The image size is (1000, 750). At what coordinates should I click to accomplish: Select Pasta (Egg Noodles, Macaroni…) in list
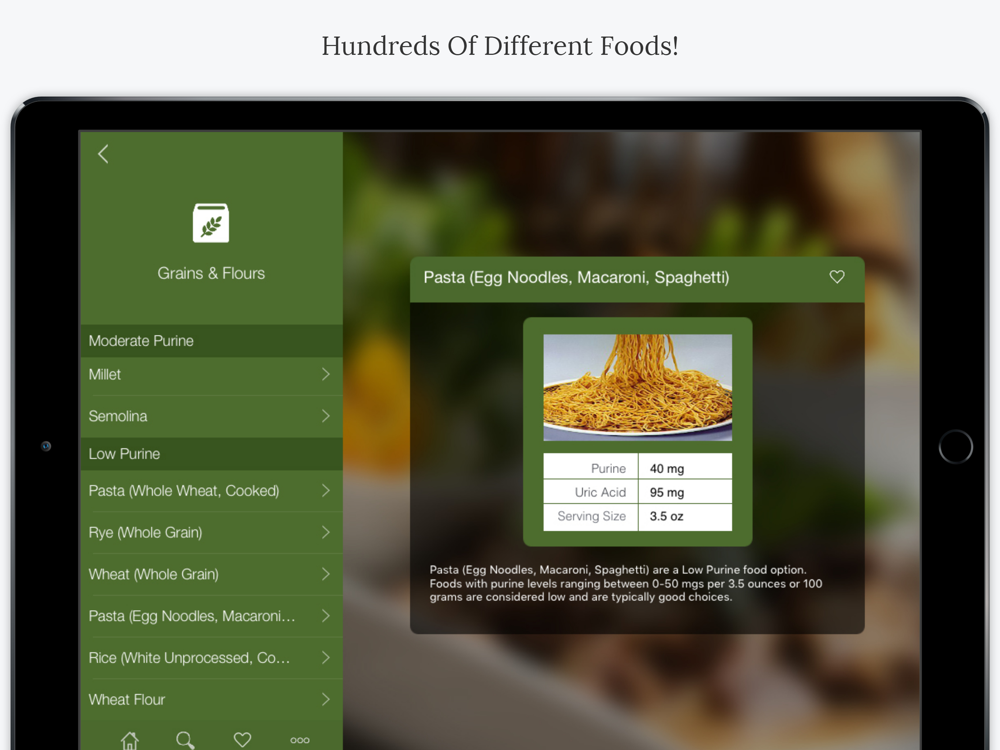pyautogui.click(x=212, y=616)
